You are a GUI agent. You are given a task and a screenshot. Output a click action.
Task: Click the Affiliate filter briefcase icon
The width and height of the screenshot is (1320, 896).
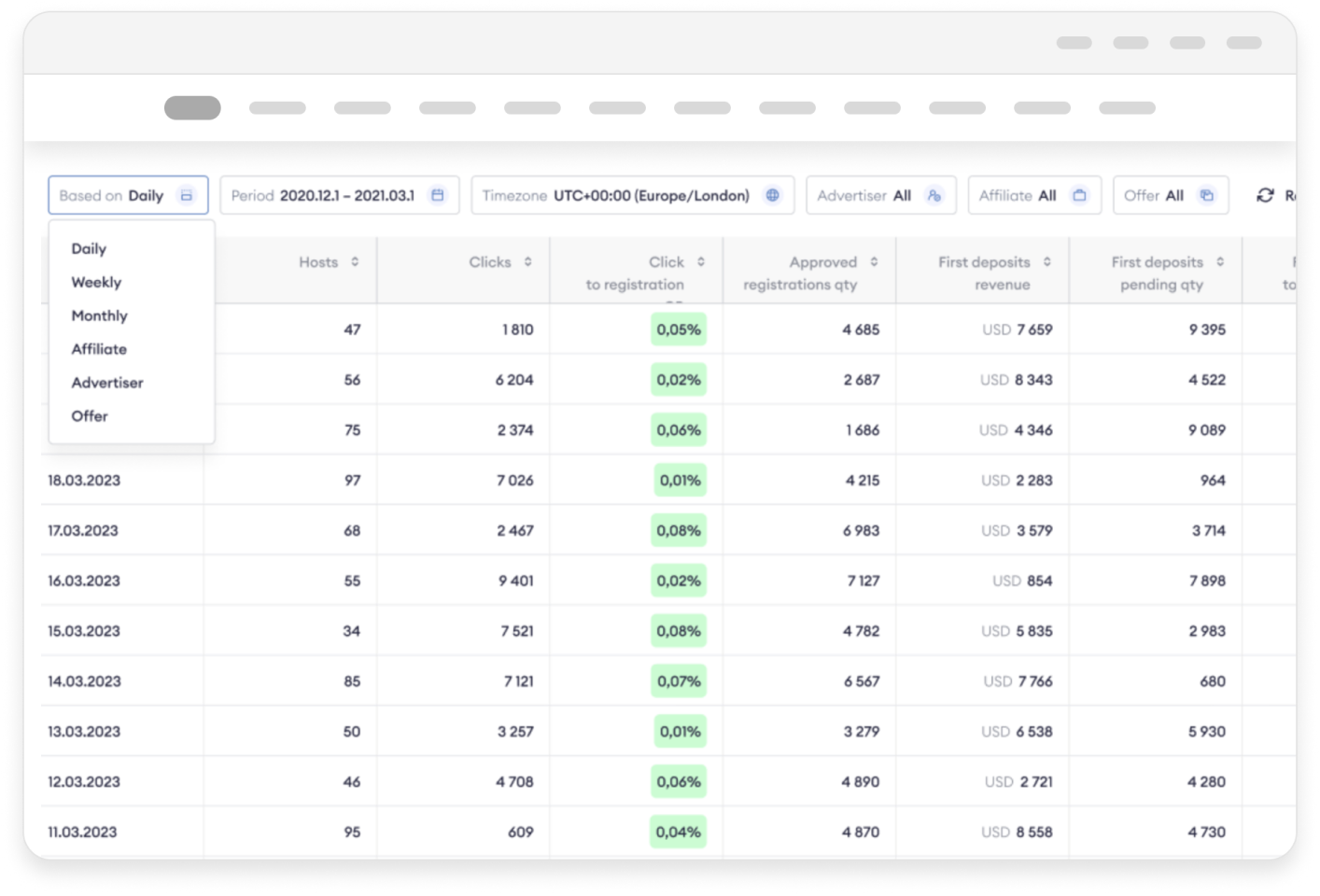click(1080, 195)
